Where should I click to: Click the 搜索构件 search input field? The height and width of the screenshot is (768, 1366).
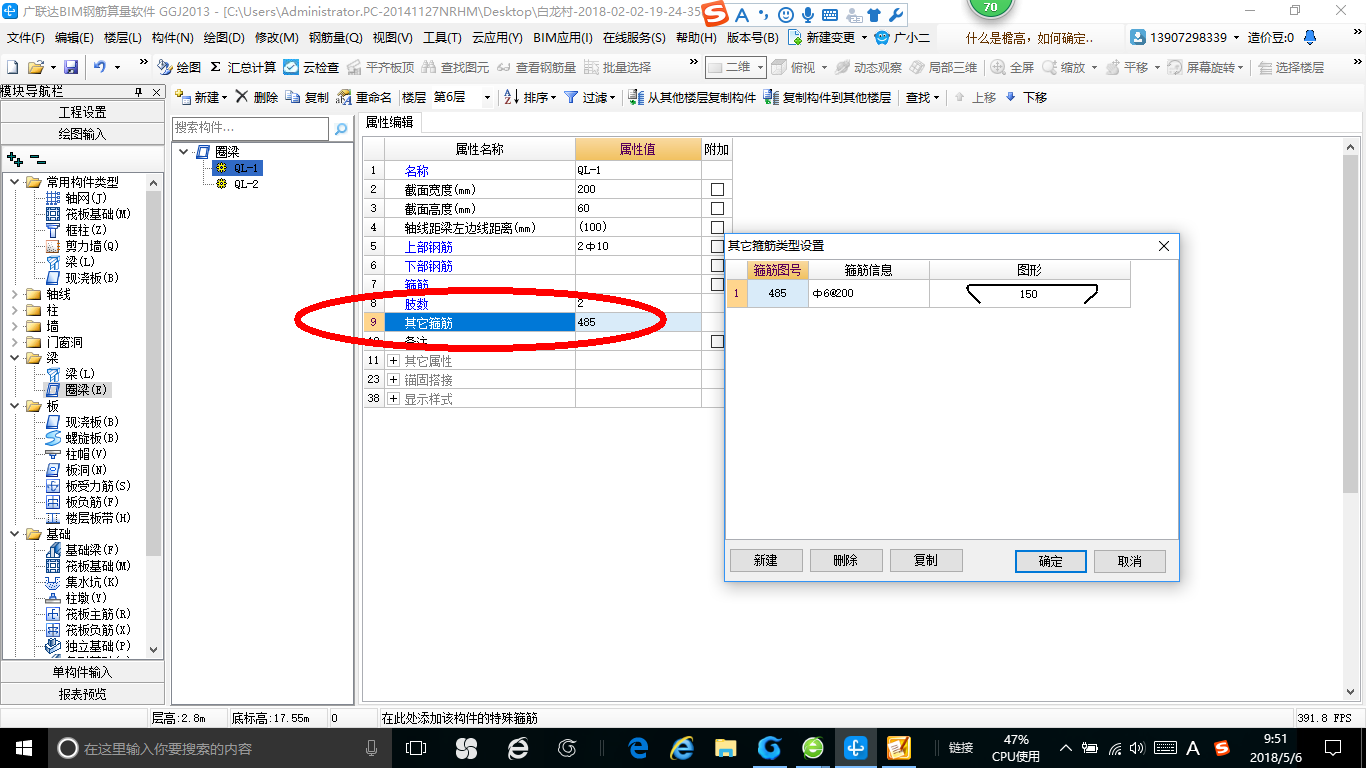click(x=250, y=128)
